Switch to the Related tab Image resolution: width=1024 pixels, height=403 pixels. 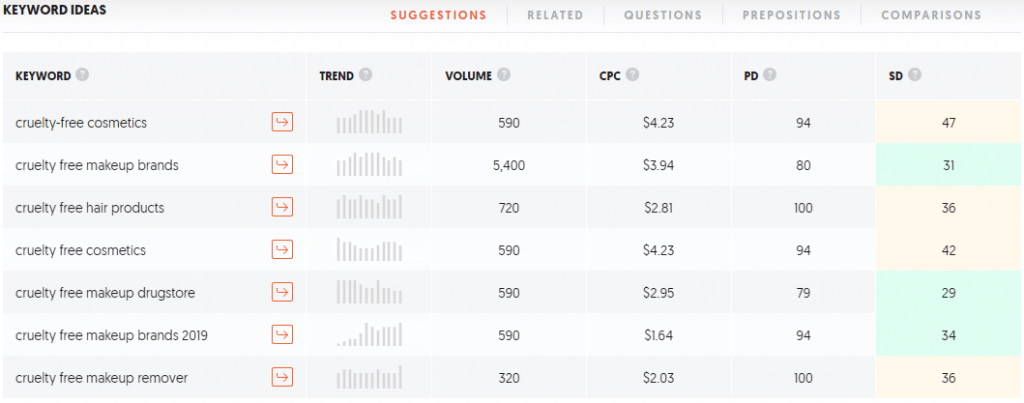[555, 15]
